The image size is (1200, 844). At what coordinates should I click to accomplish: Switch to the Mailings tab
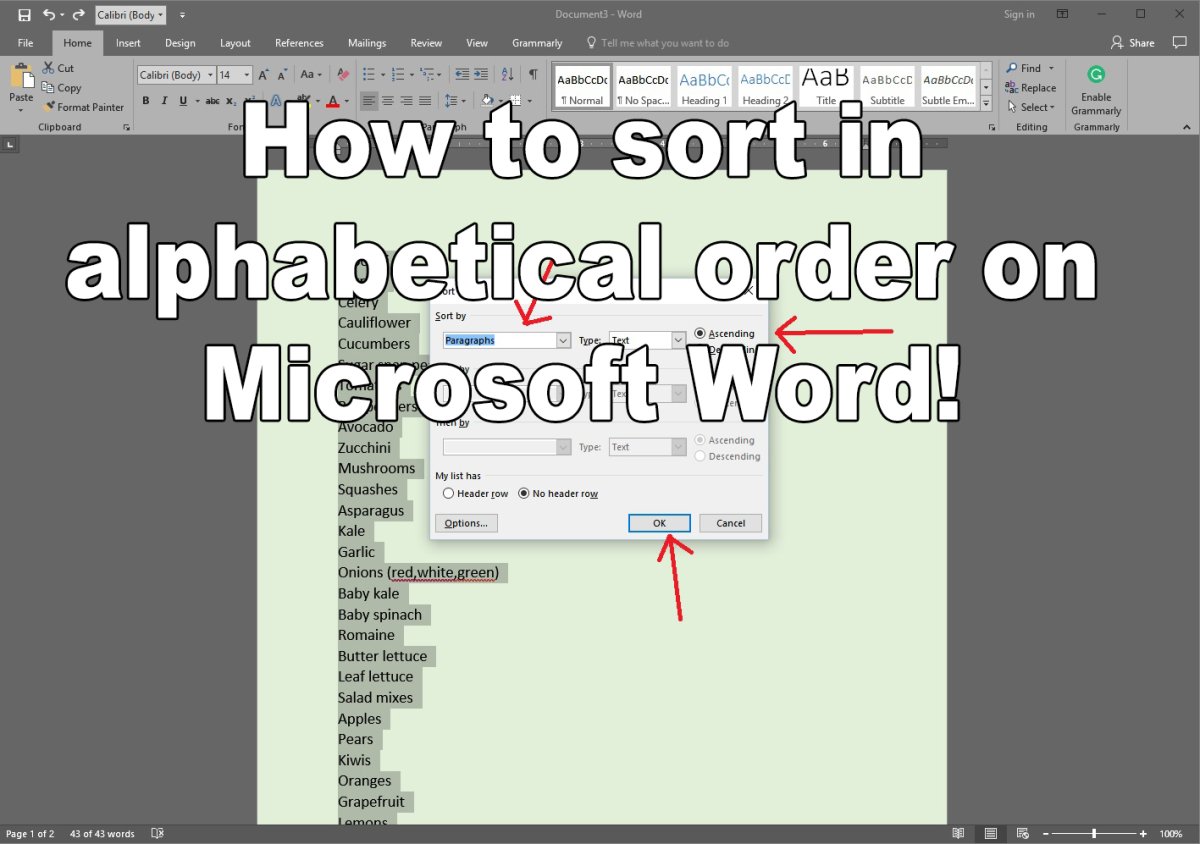click(367, 43)
